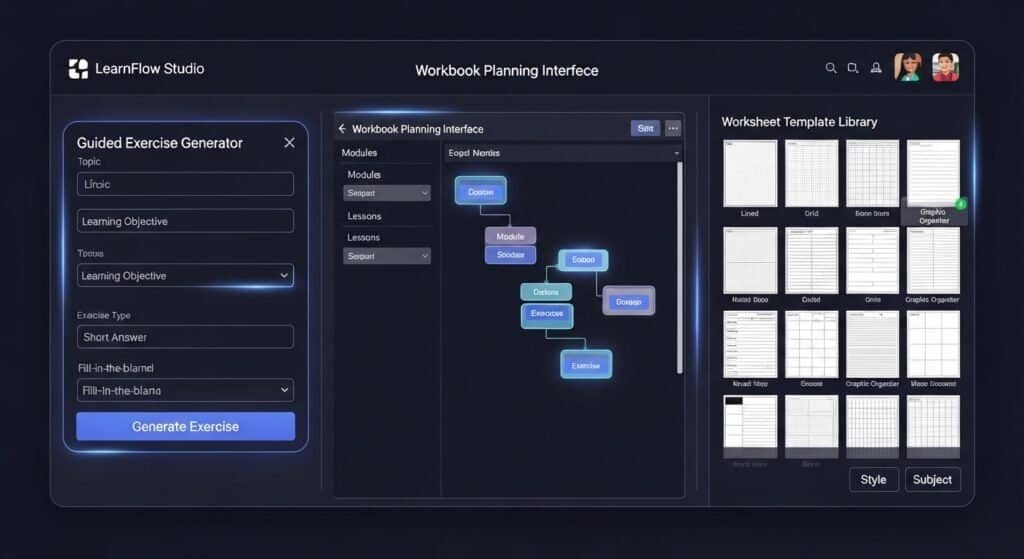Choose the first template in third row

[750, 344]
